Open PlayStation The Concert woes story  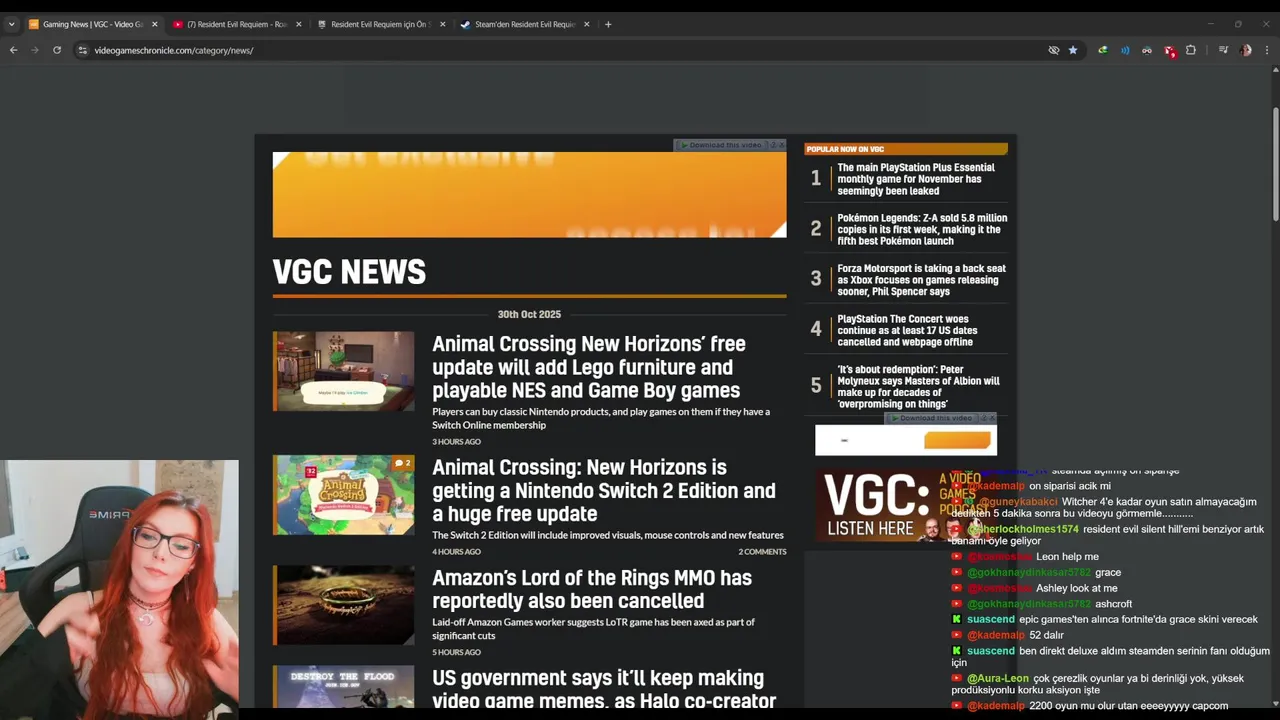907,330
